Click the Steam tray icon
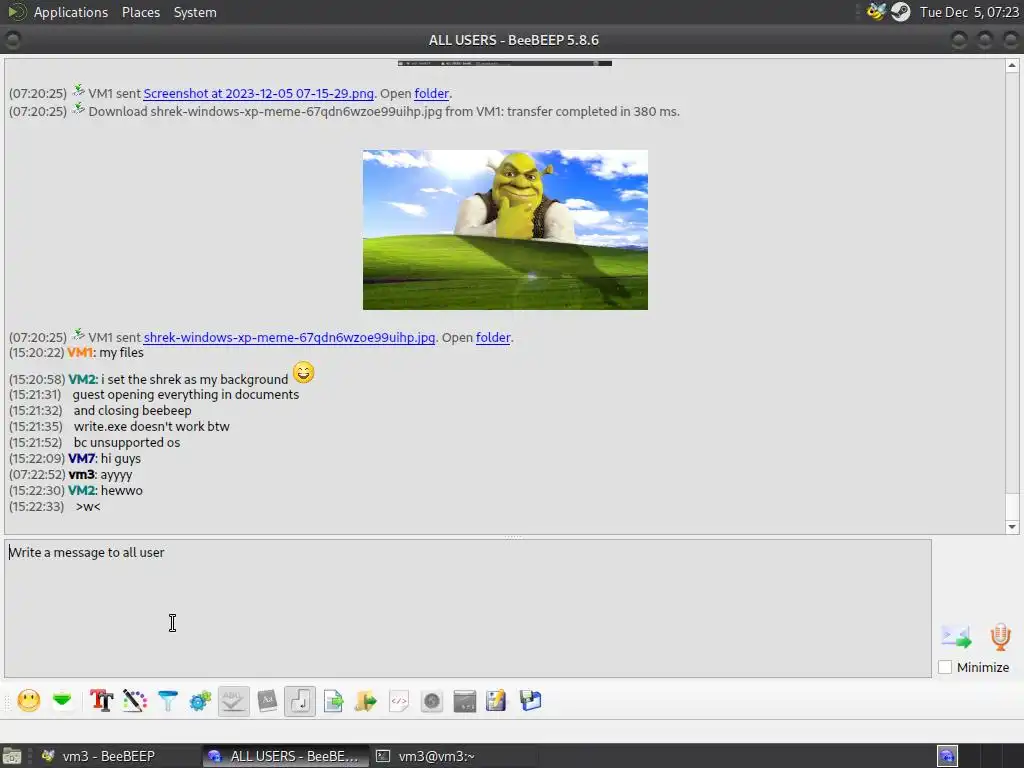 point(901,12)
